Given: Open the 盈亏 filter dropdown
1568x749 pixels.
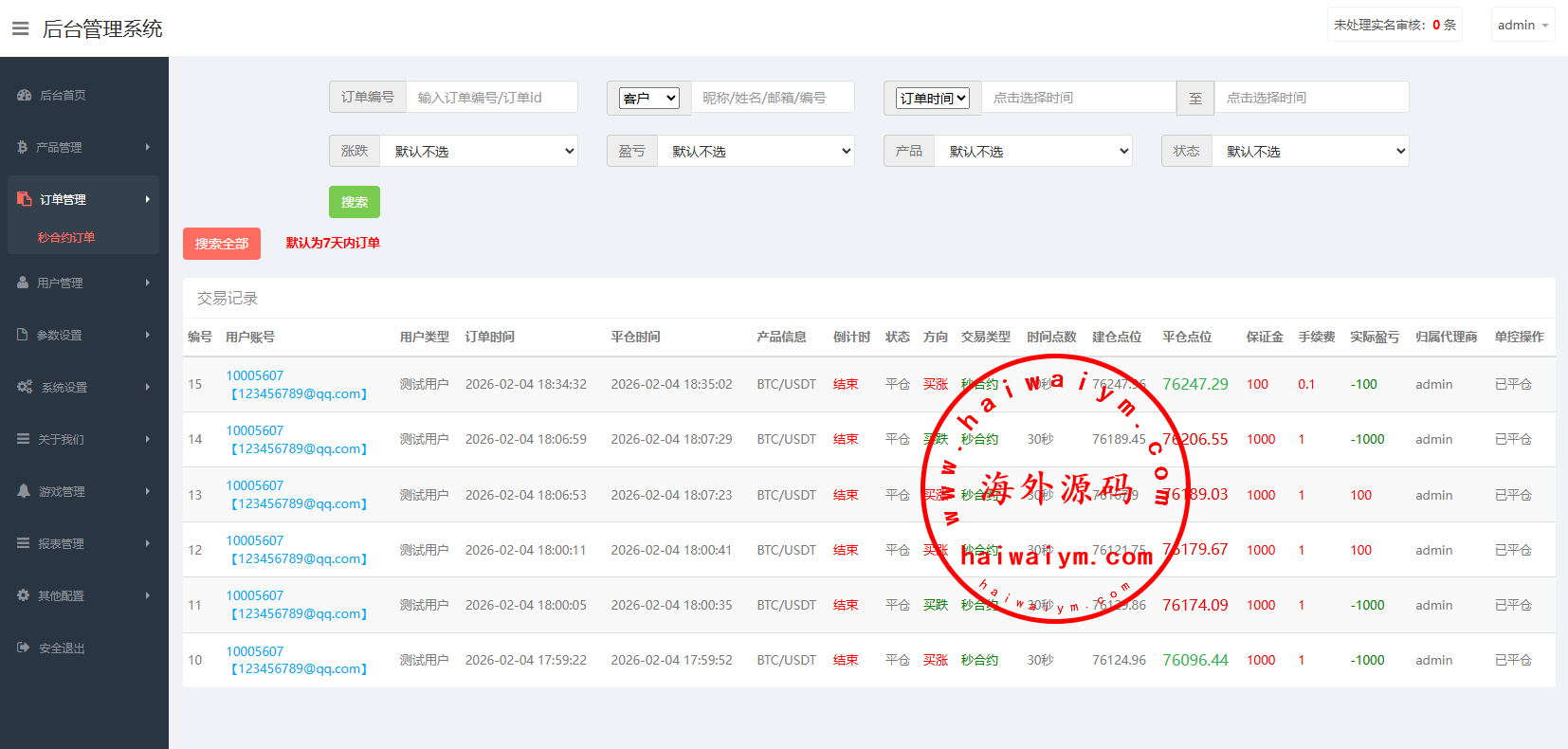Looking at the screenshot, I should 756,152.
